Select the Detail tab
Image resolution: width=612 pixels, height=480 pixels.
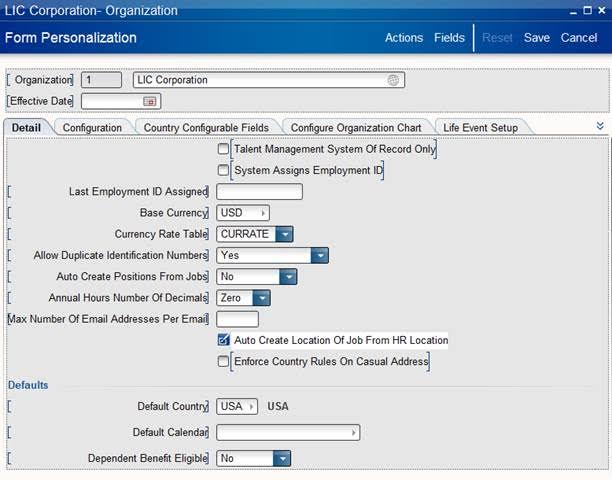(x=26, y=128)
